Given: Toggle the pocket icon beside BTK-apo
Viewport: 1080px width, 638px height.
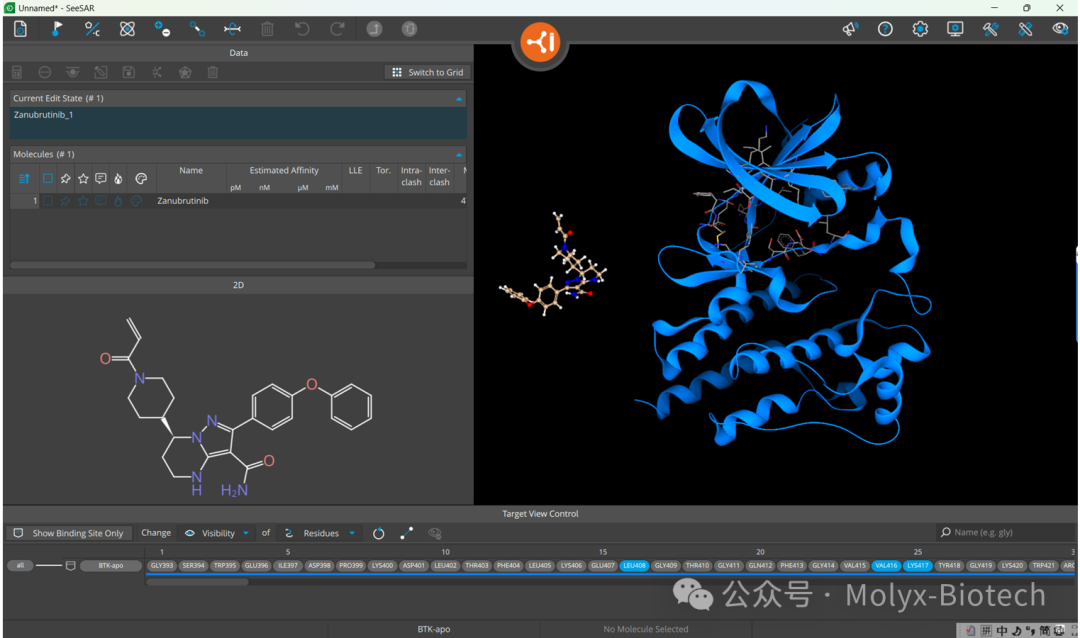Looking at the screenshot, I should pyautogui.click(x=70, y=566).
